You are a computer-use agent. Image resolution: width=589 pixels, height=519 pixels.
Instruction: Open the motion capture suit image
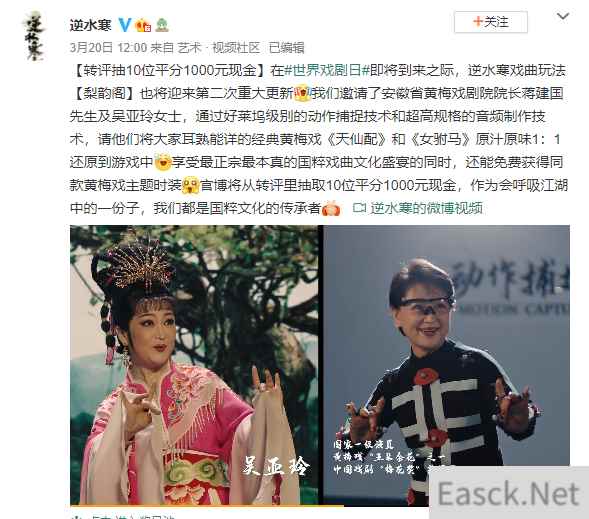447,365
